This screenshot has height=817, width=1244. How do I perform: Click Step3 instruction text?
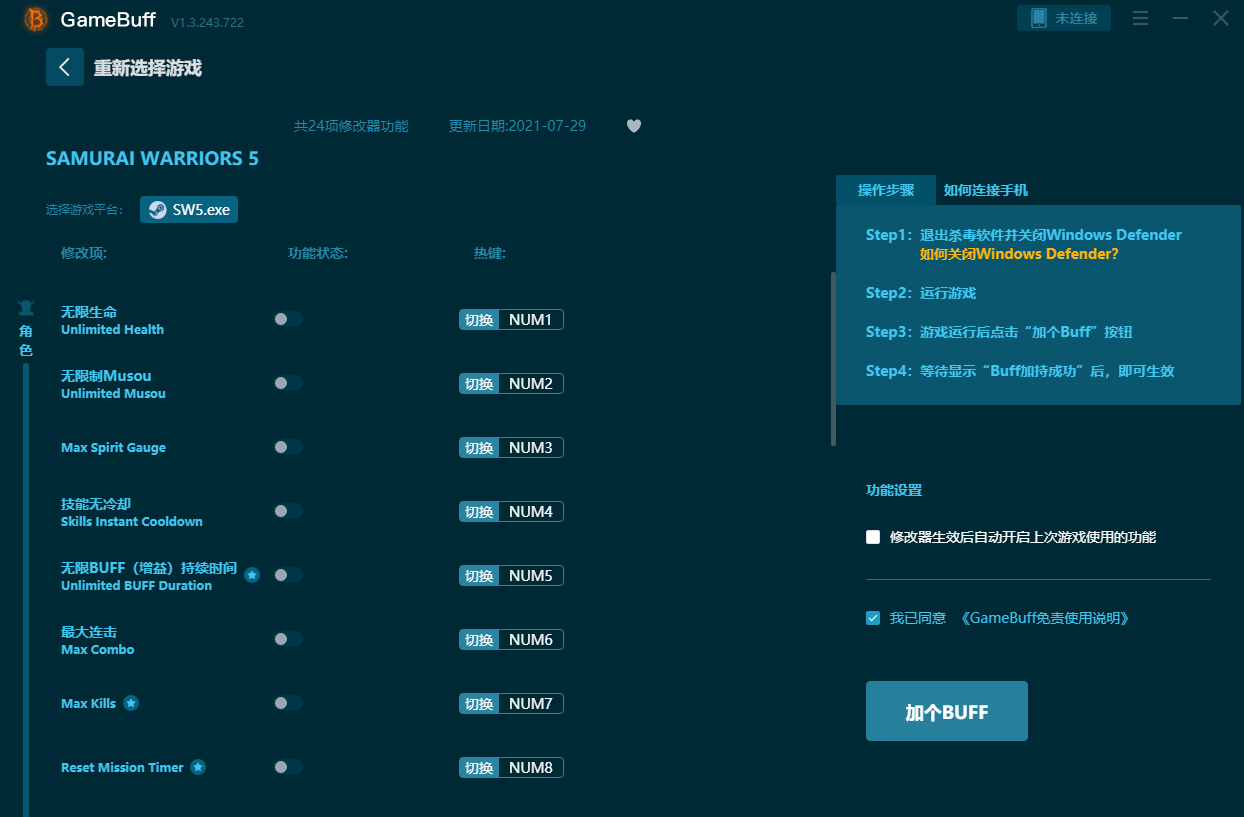pos(999,332)
